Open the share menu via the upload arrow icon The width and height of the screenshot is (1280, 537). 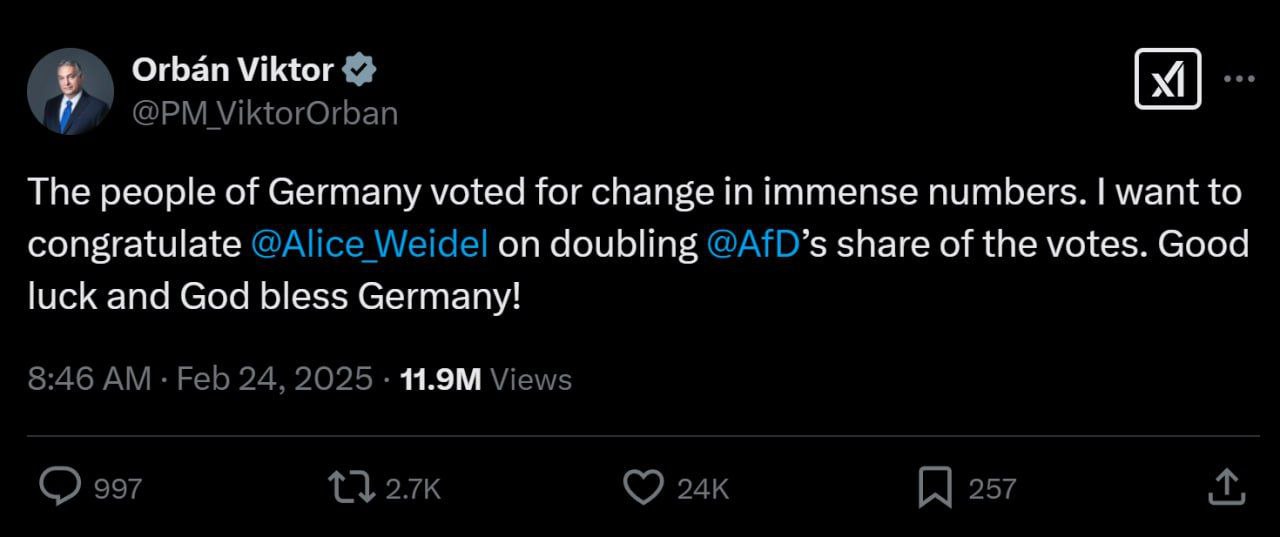click(1226, 488)
